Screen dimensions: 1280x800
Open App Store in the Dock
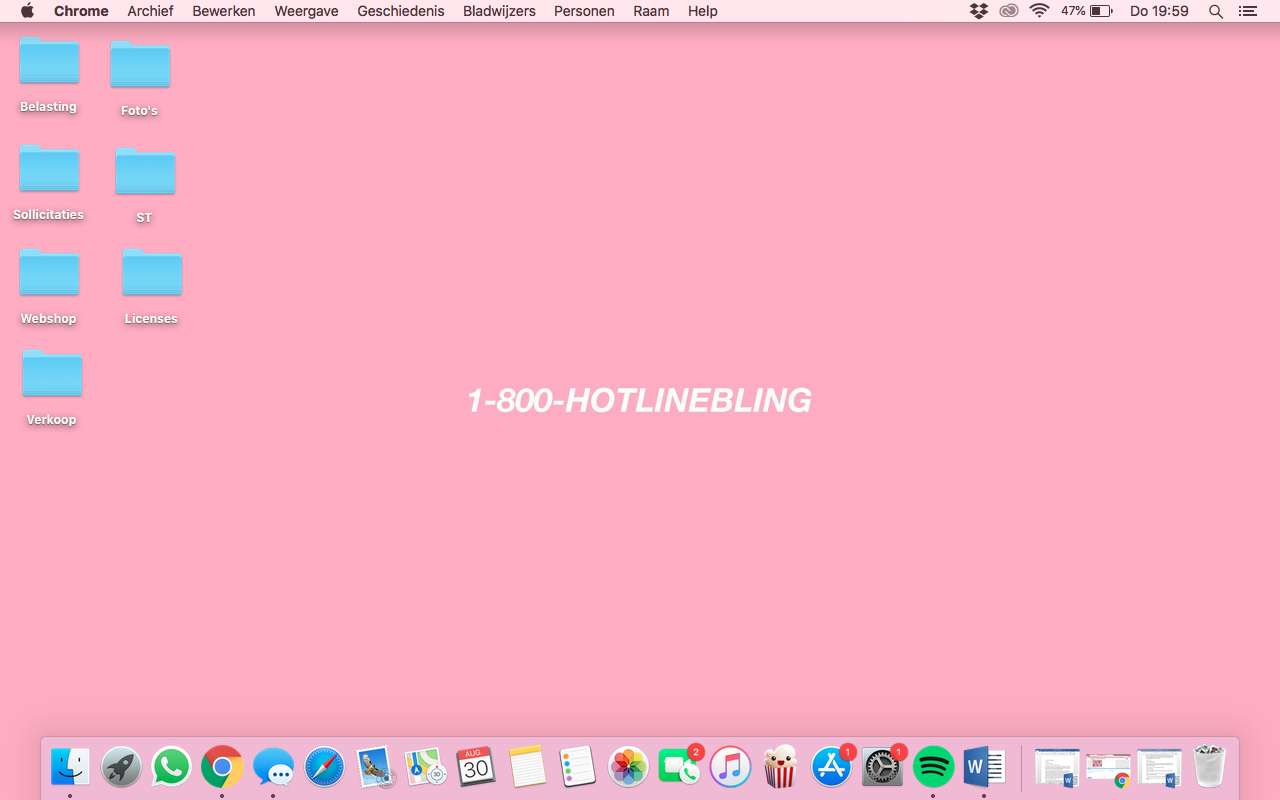[832, 767]
